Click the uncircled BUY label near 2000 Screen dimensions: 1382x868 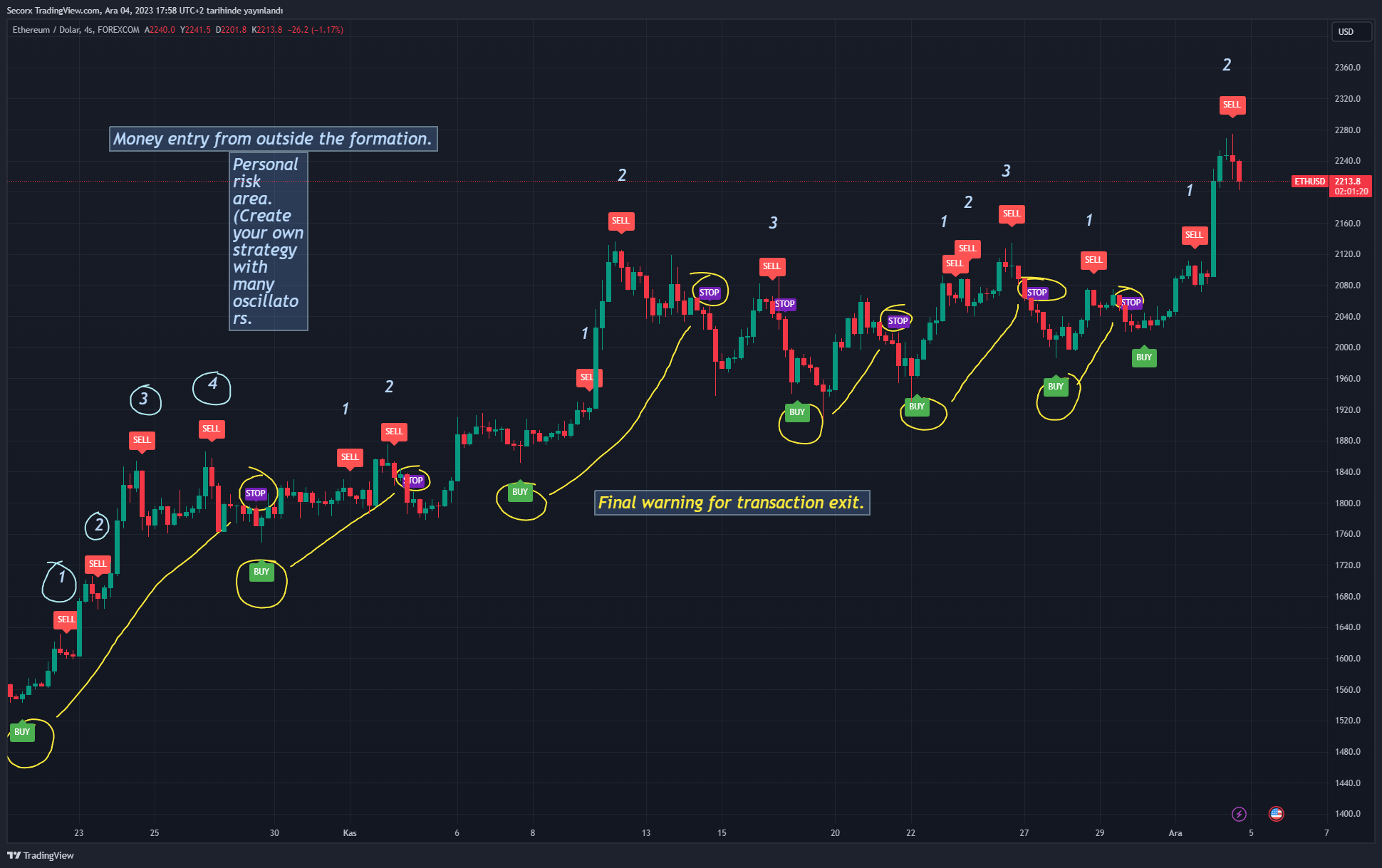[x=1144, y=357]
